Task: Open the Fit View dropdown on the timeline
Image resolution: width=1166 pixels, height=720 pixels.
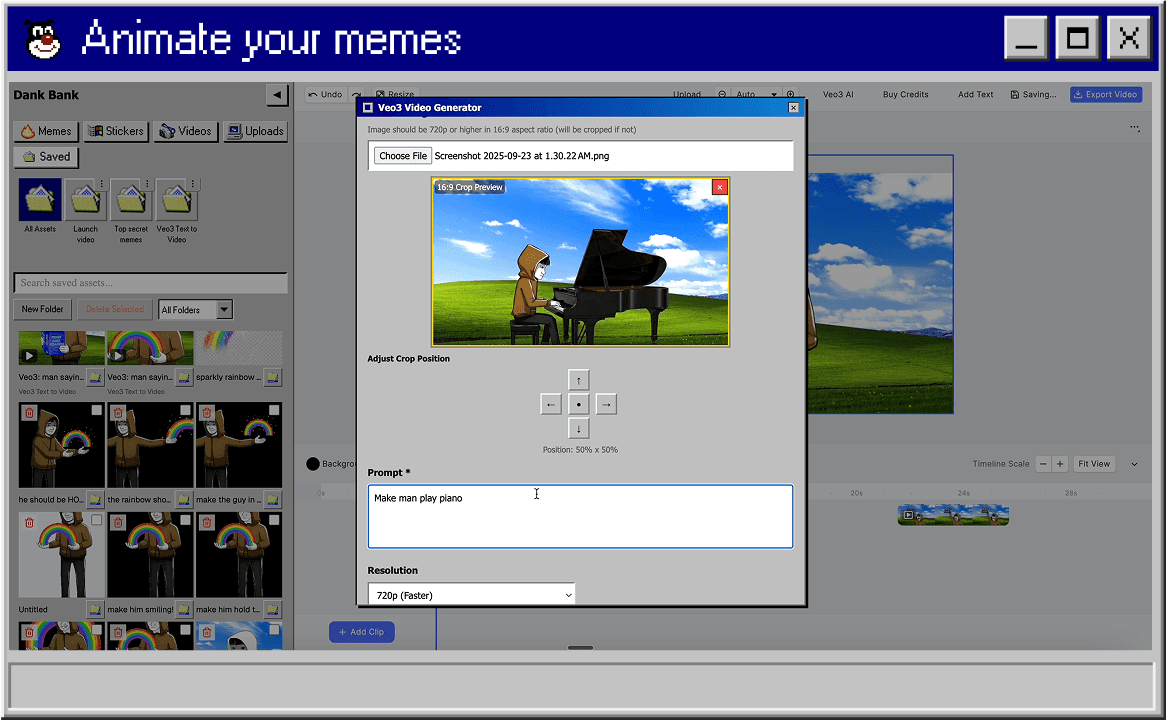Action: click(x=1094, y=463)
